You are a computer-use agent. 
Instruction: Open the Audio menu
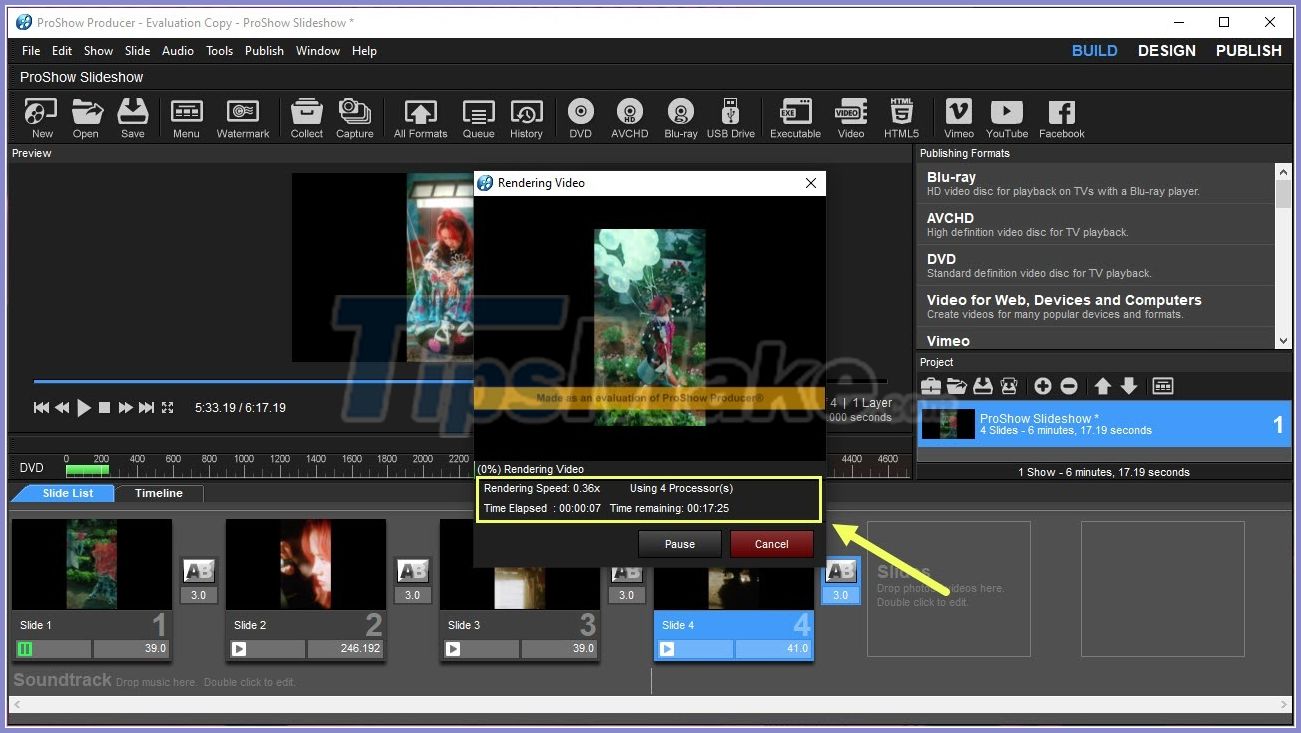(x=177, y=50)
